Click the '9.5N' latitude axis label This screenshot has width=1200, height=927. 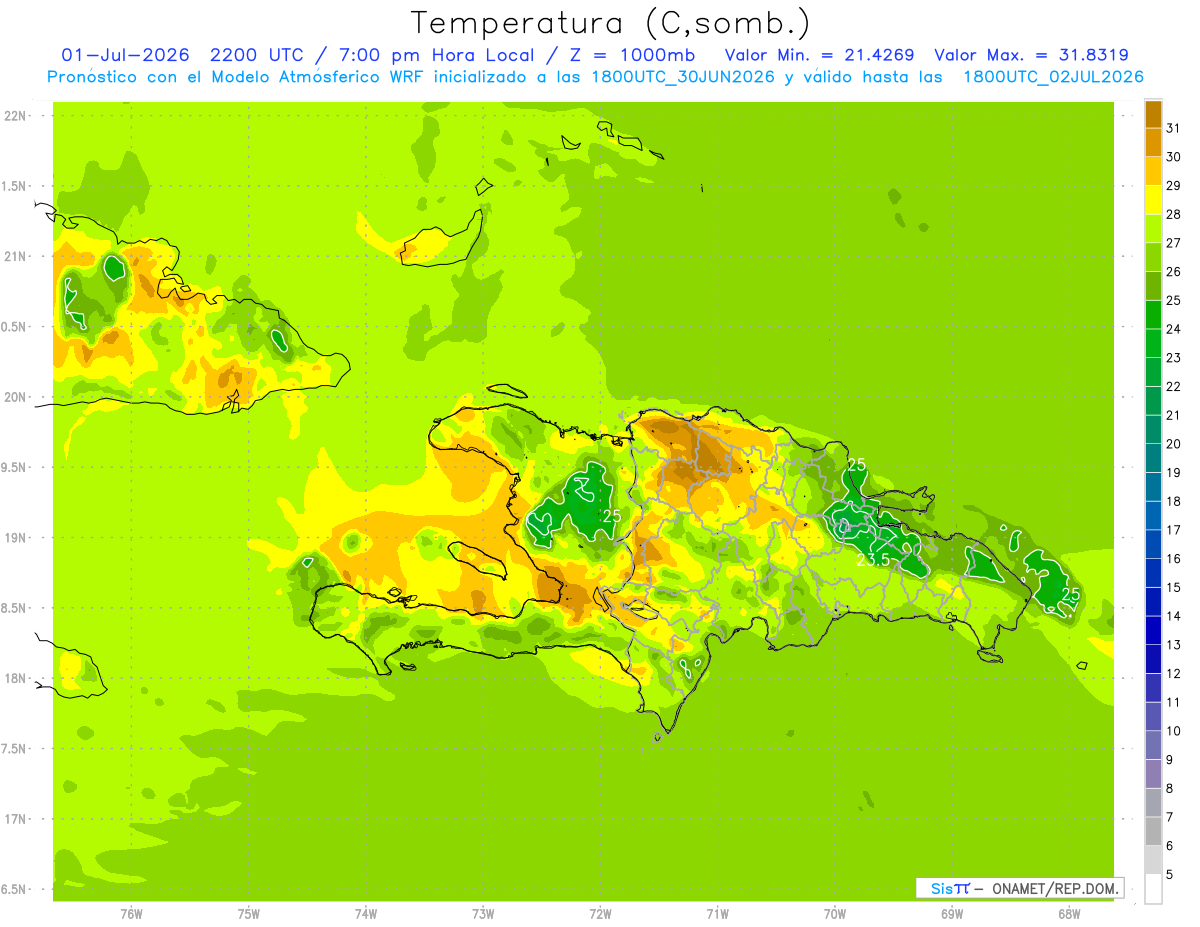(x=15, y=467)
